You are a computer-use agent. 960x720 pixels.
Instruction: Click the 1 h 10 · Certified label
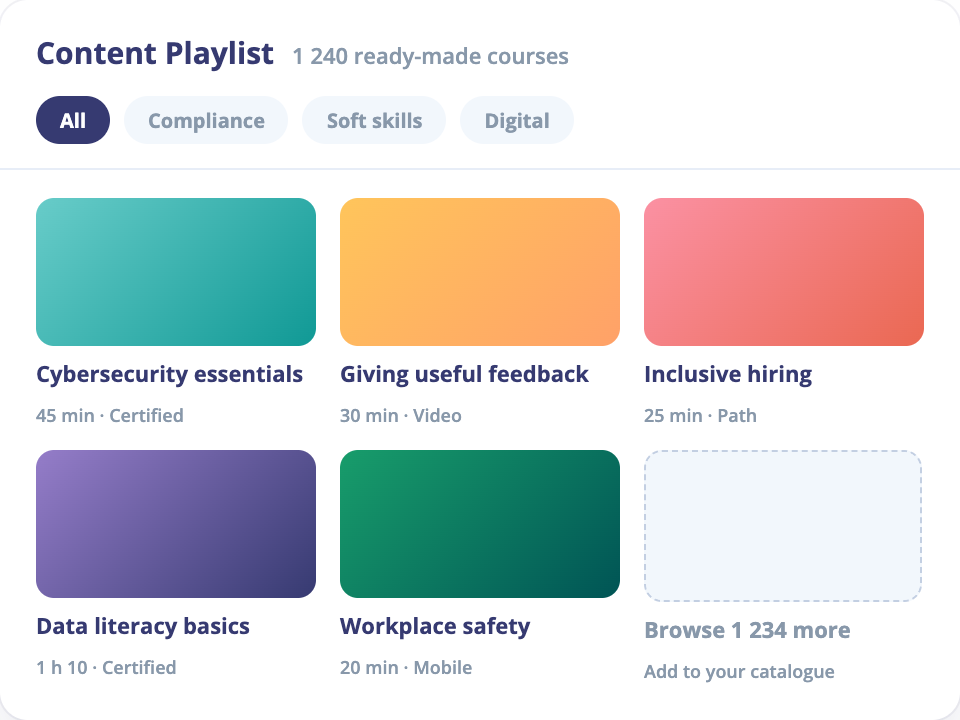(x=106, y=667)
